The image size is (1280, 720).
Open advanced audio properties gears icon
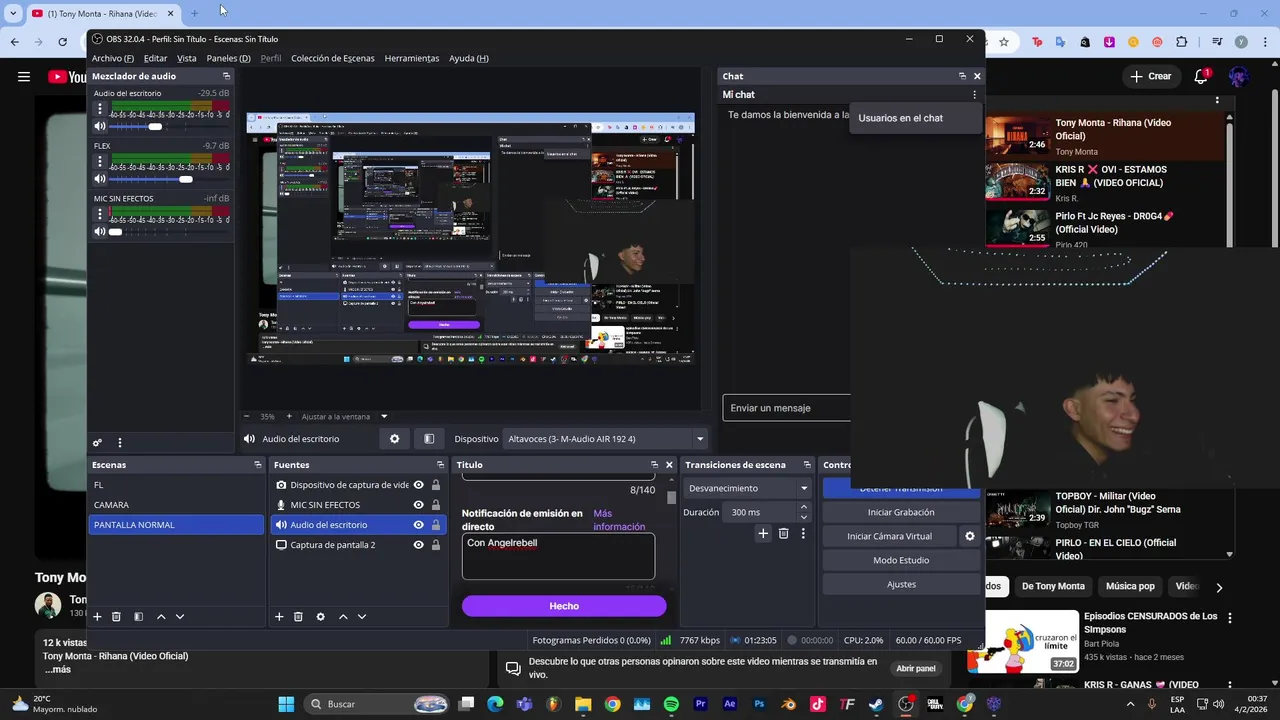click(97, 443)
